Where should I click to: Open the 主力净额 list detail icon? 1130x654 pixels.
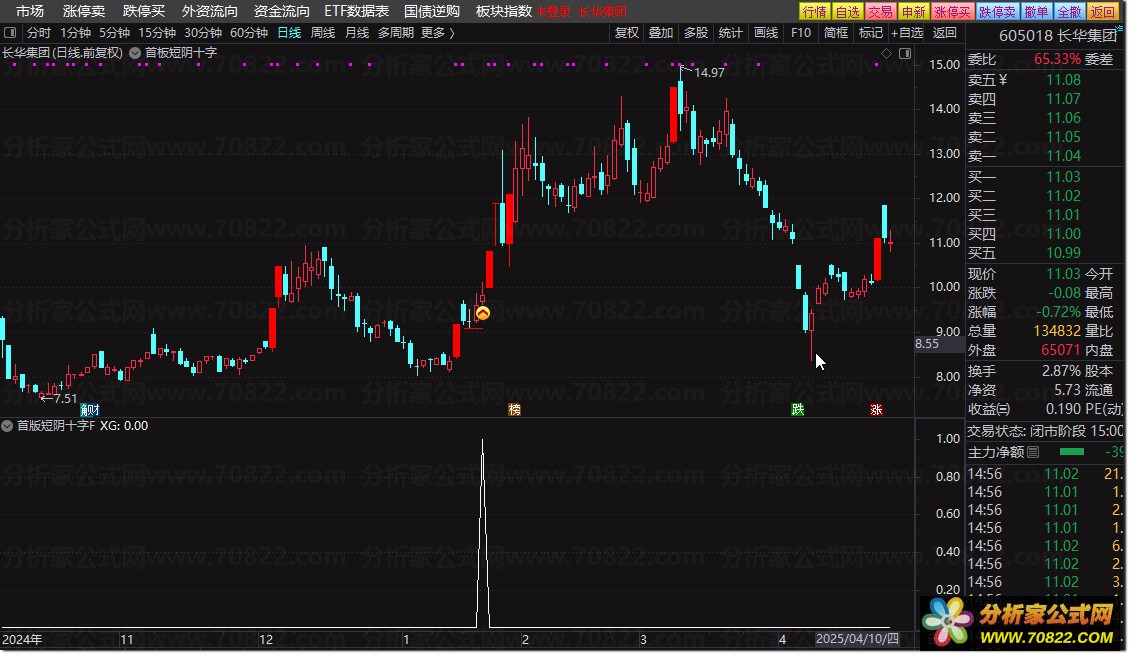click(x=1033, y=452)
